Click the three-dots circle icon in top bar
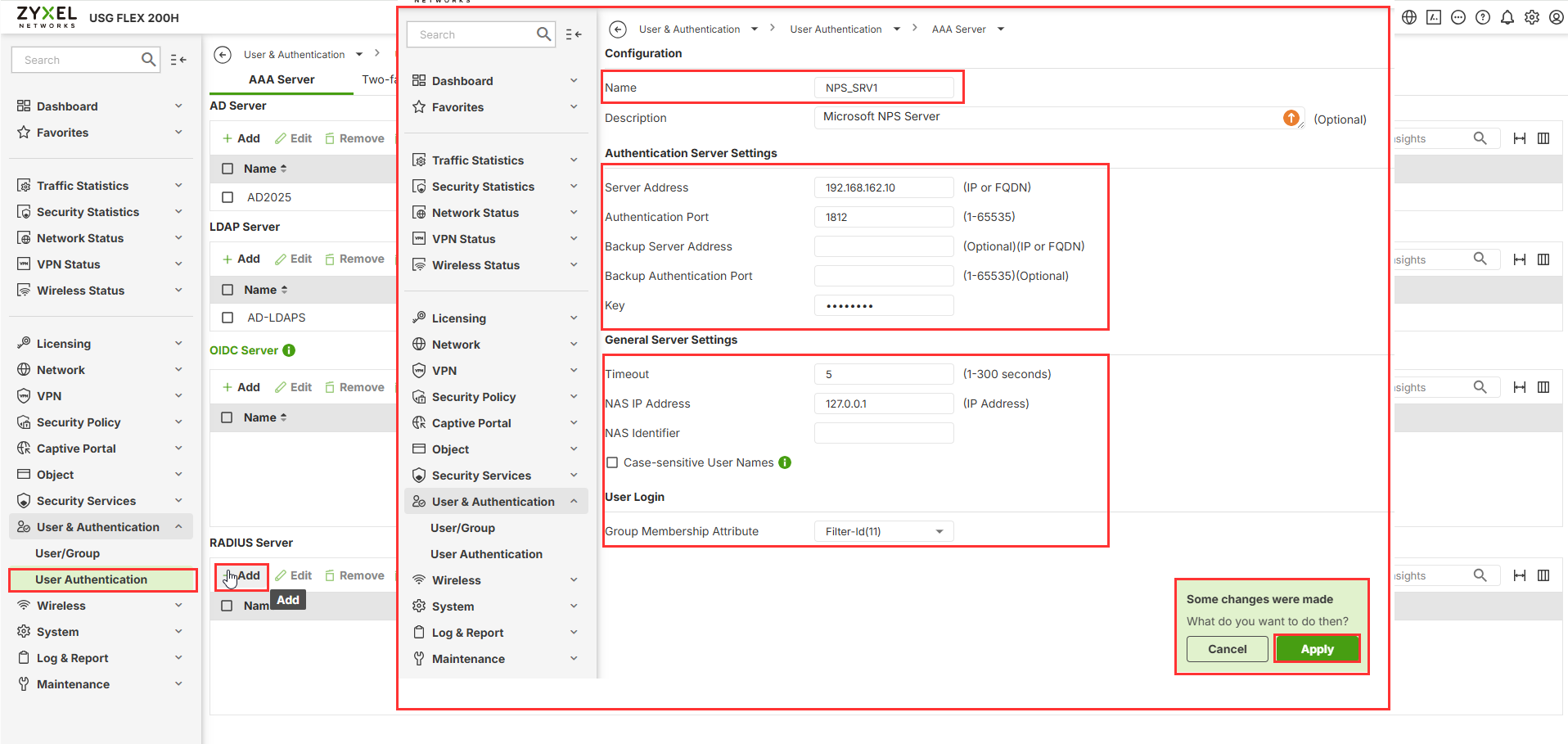Screen dimensions: 1568x744 [x=1458, y=17]
